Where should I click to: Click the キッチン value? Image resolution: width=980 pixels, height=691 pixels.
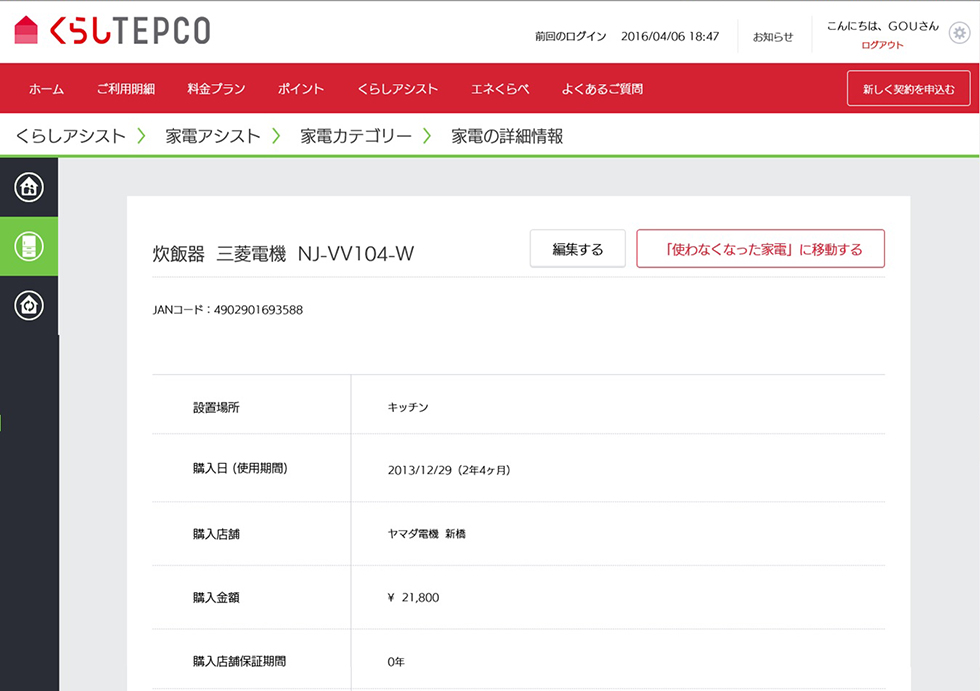point(408,407)
